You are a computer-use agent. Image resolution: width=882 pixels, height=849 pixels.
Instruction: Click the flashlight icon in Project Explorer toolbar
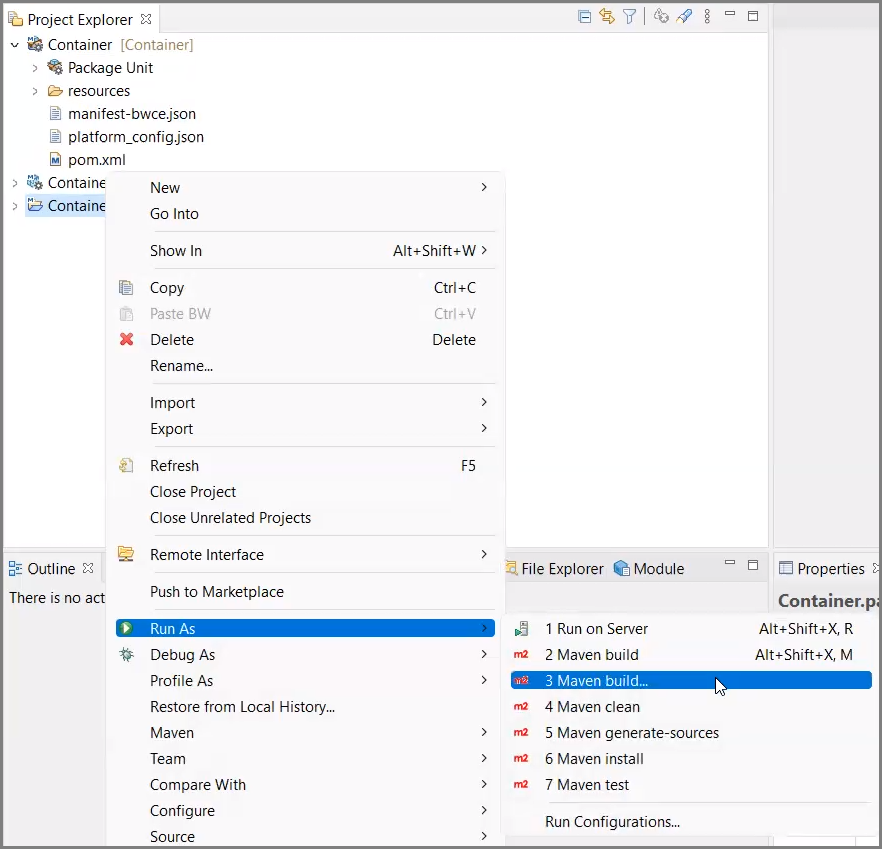685,16
